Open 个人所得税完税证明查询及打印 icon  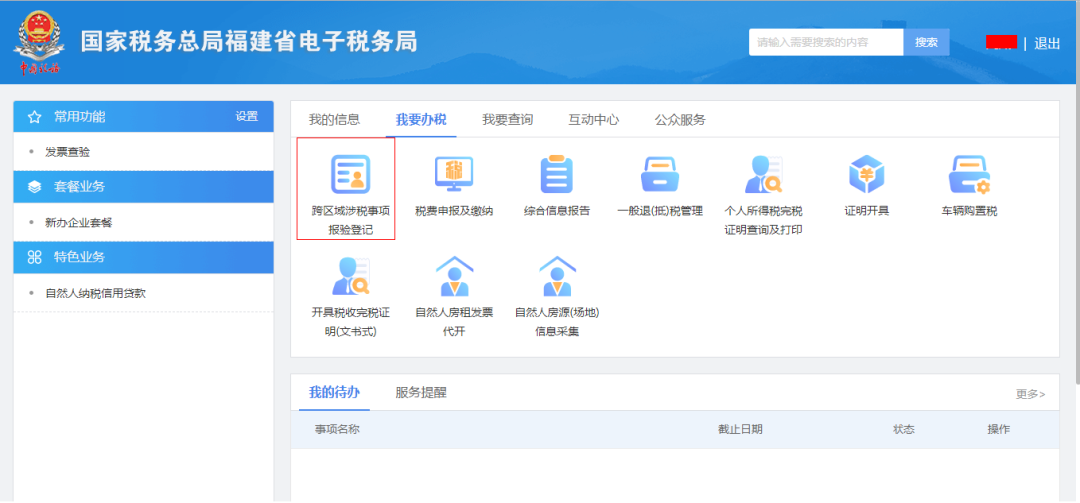(x=763, y=174)
